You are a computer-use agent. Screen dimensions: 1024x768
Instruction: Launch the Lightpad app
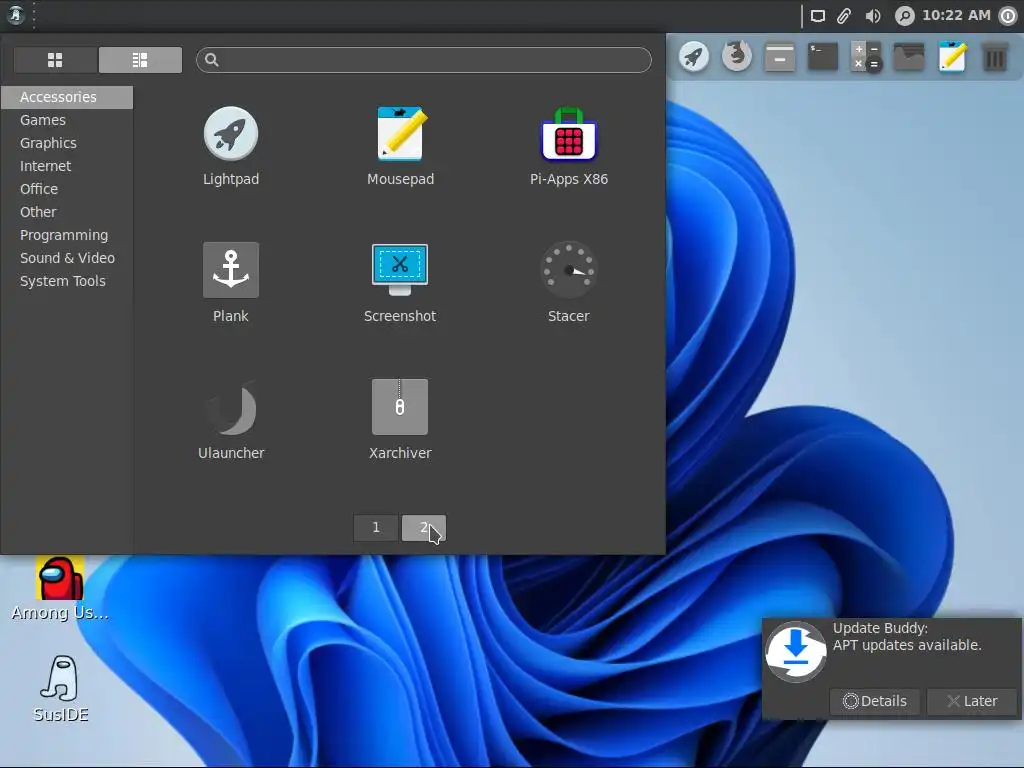pos(231,146)
